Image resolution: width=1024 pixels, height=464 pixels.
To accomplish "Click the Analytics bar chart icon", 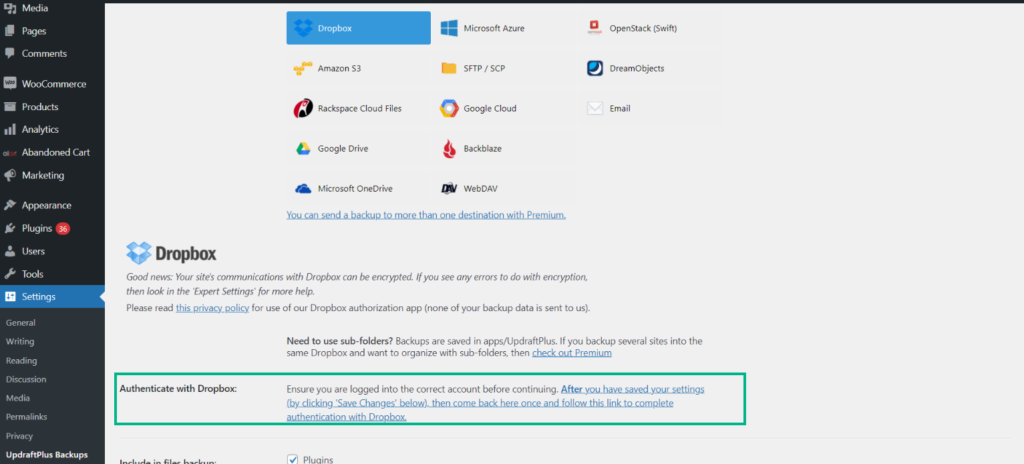I will pyautogui.click(x=10, y=129).
